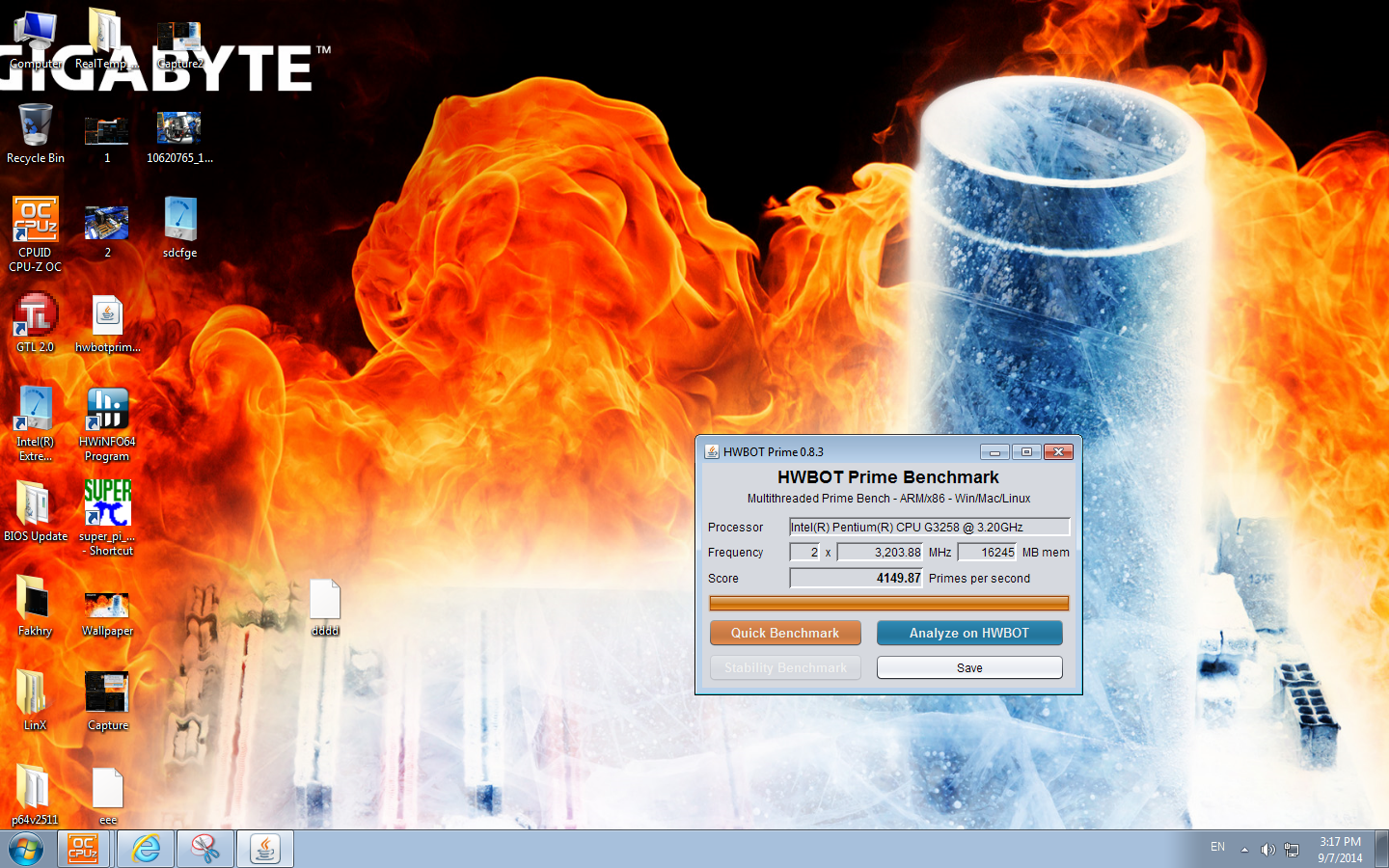Maximize the HWBOT Prime window

(1026, 451)
